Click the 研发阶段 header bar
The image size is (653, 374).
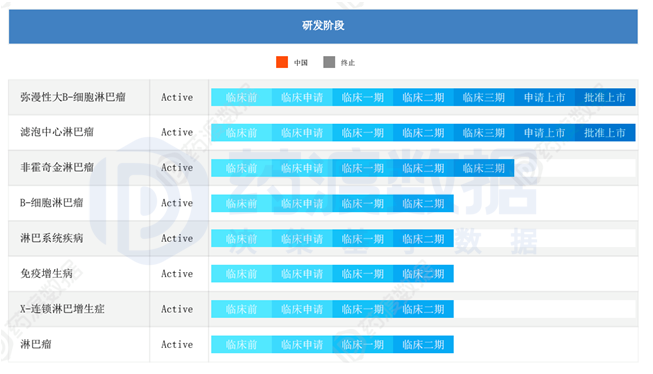pos(323,27)
